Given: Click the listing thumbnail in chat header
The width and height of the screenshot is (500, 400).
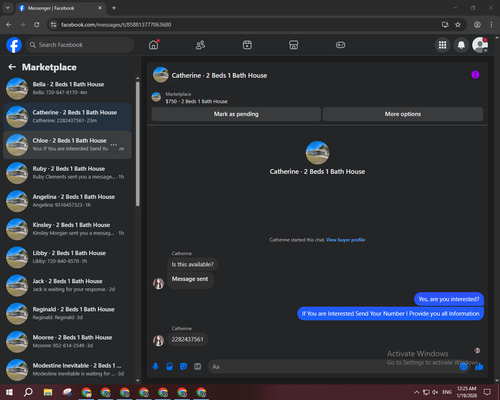Looking at the screenshot, I should click(x=161, y=75).
